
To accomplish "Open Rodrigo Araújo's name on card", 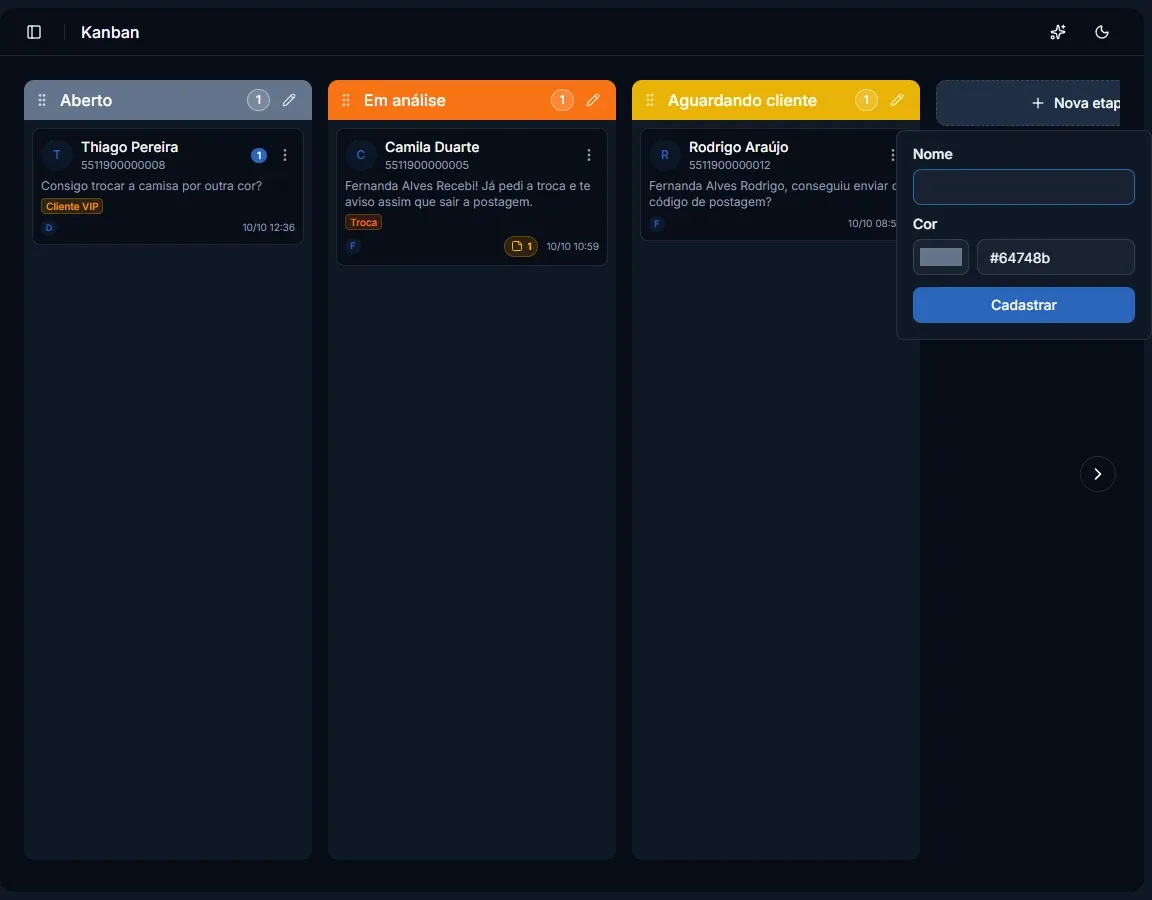I will tap(738, 147).
